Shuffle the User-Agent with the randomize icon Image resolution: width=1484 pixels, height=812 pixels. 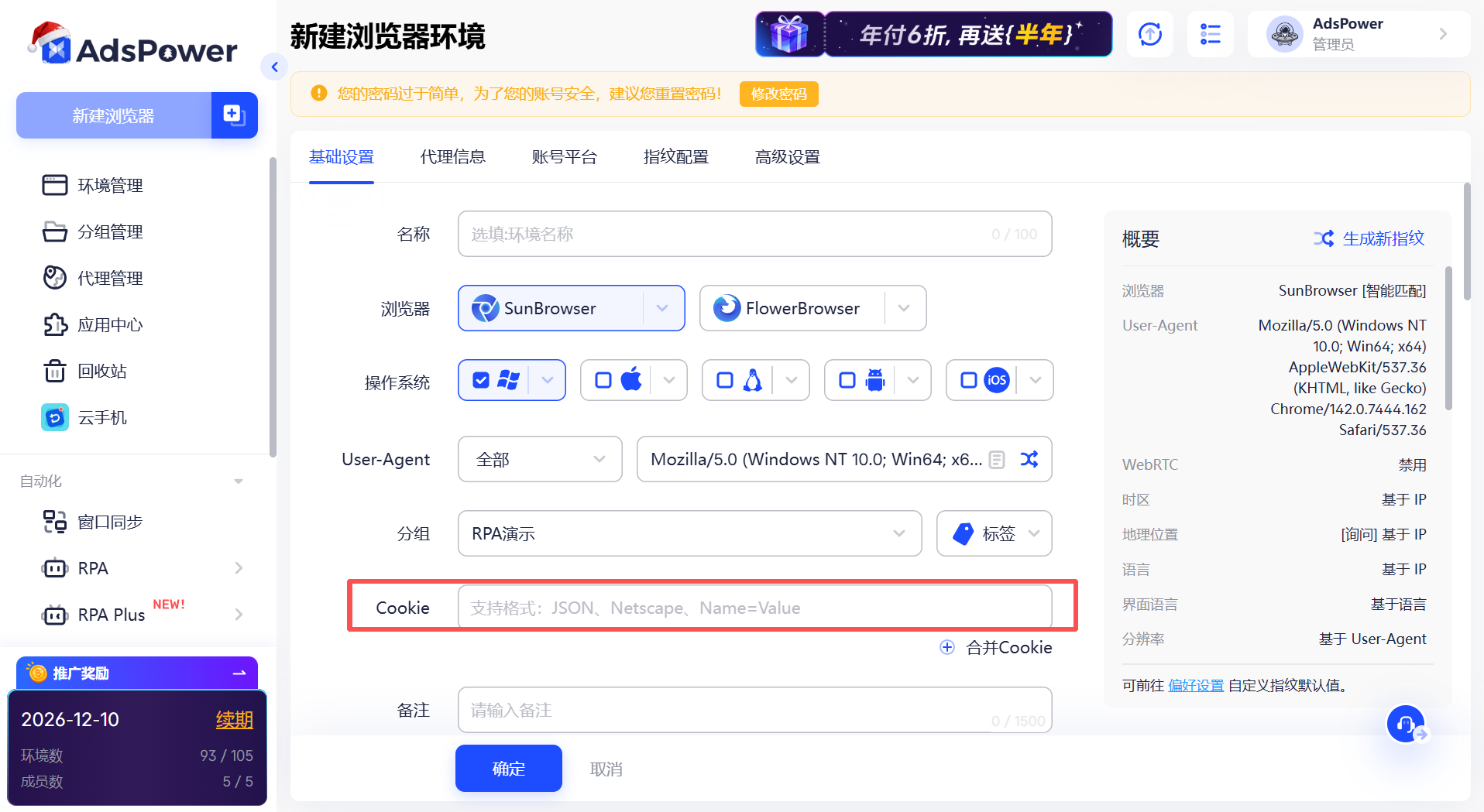pos(1029,459)
